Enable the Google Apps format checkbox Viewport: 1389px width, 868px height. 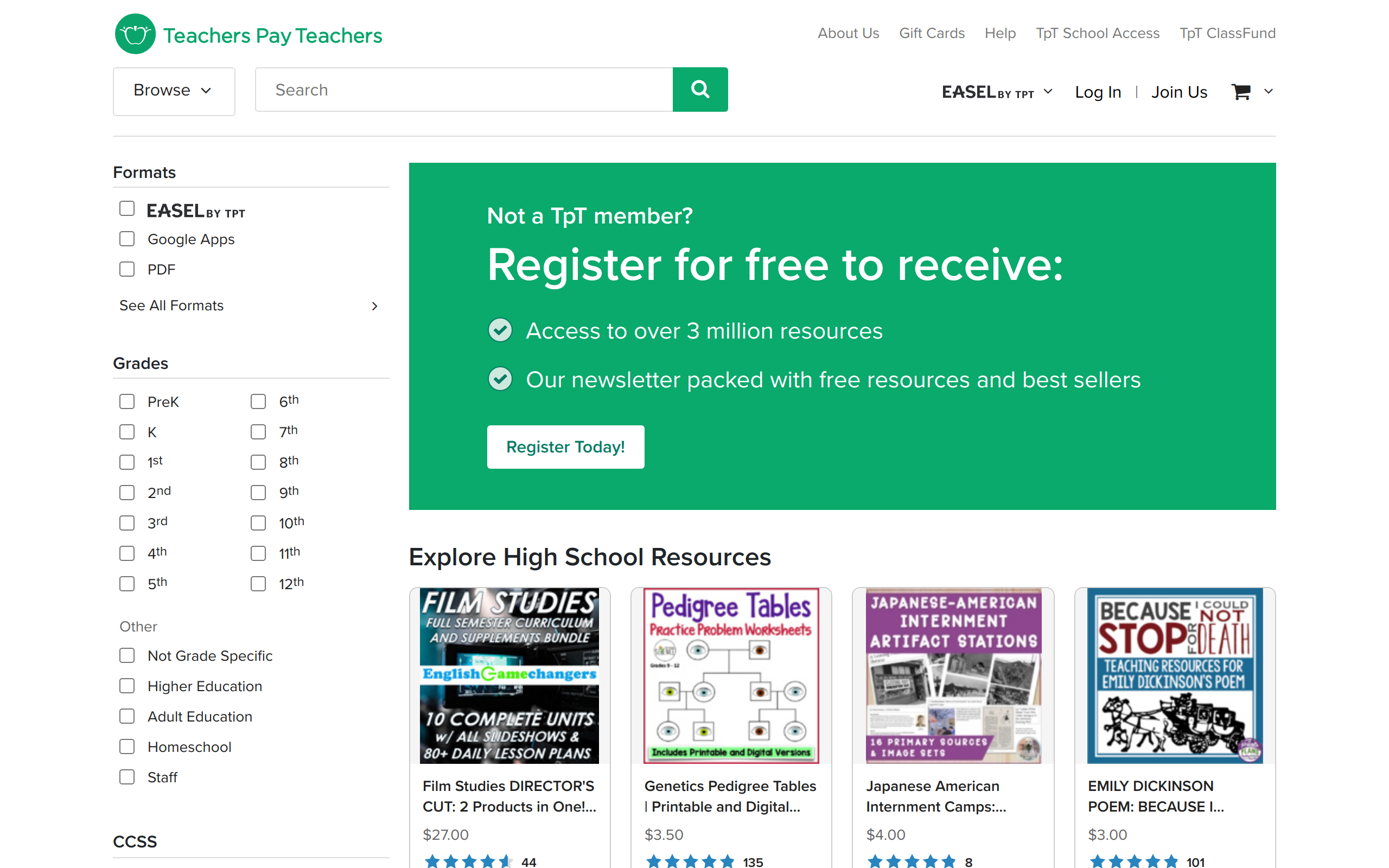pyautogui.click(x=127, y=239)
